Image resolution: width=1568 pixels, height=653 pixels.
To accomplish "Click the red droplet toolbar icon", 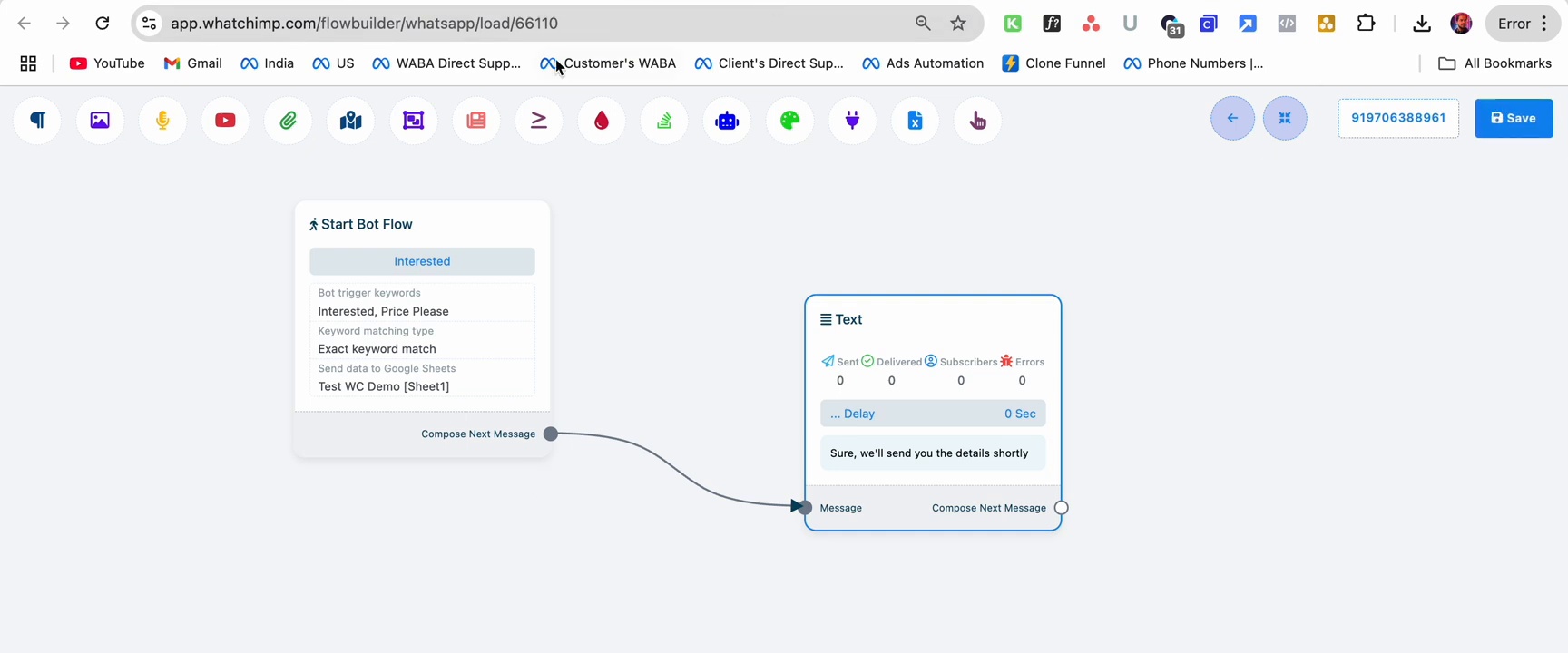I will [602, 121].
